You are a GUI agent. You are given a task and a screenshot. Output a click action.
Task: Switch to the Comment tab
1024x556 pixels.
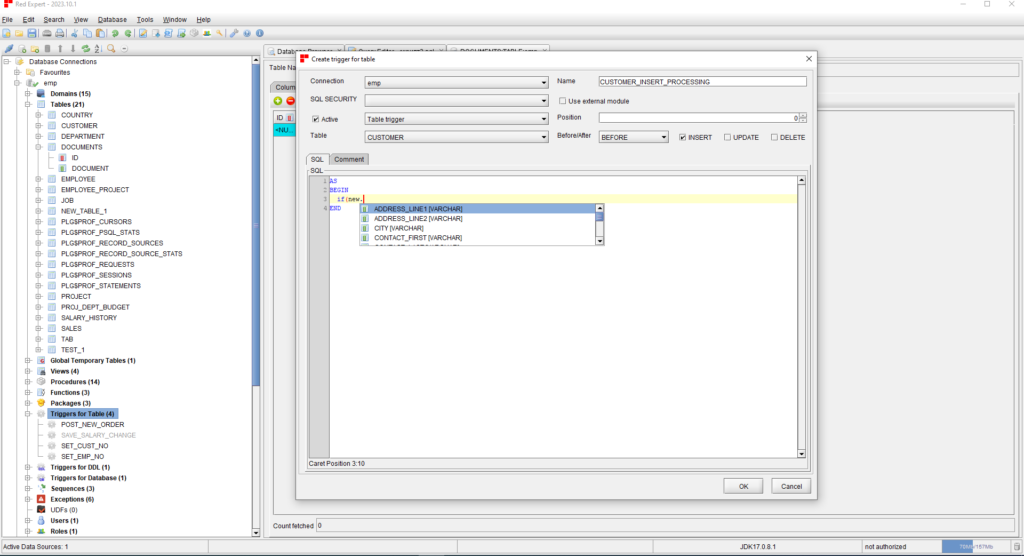(349, 159)
